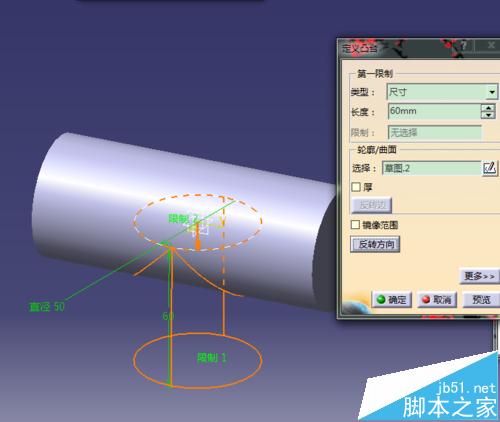Increase the 长度 value with the up arrow

488,108
